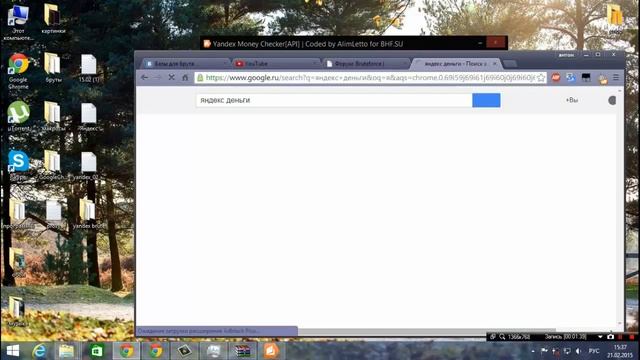Click the volume icon in system tray

click(x=578, y=351)
